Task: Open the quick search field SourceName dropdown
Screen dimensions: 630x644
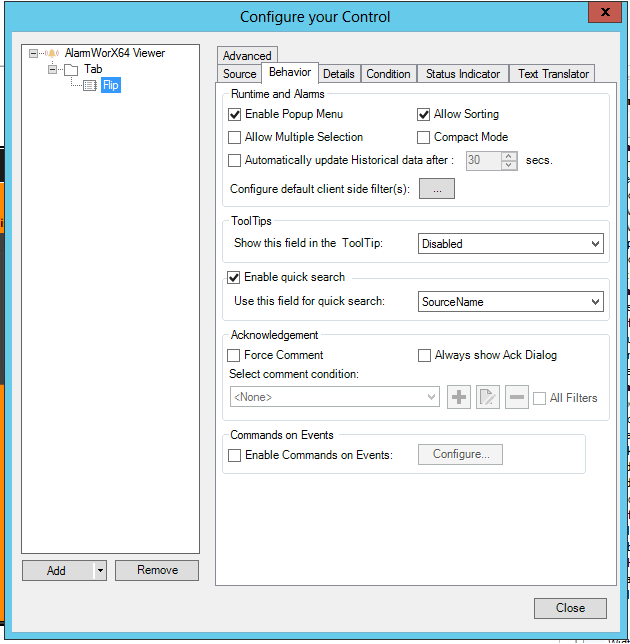Action: point(596,302)
